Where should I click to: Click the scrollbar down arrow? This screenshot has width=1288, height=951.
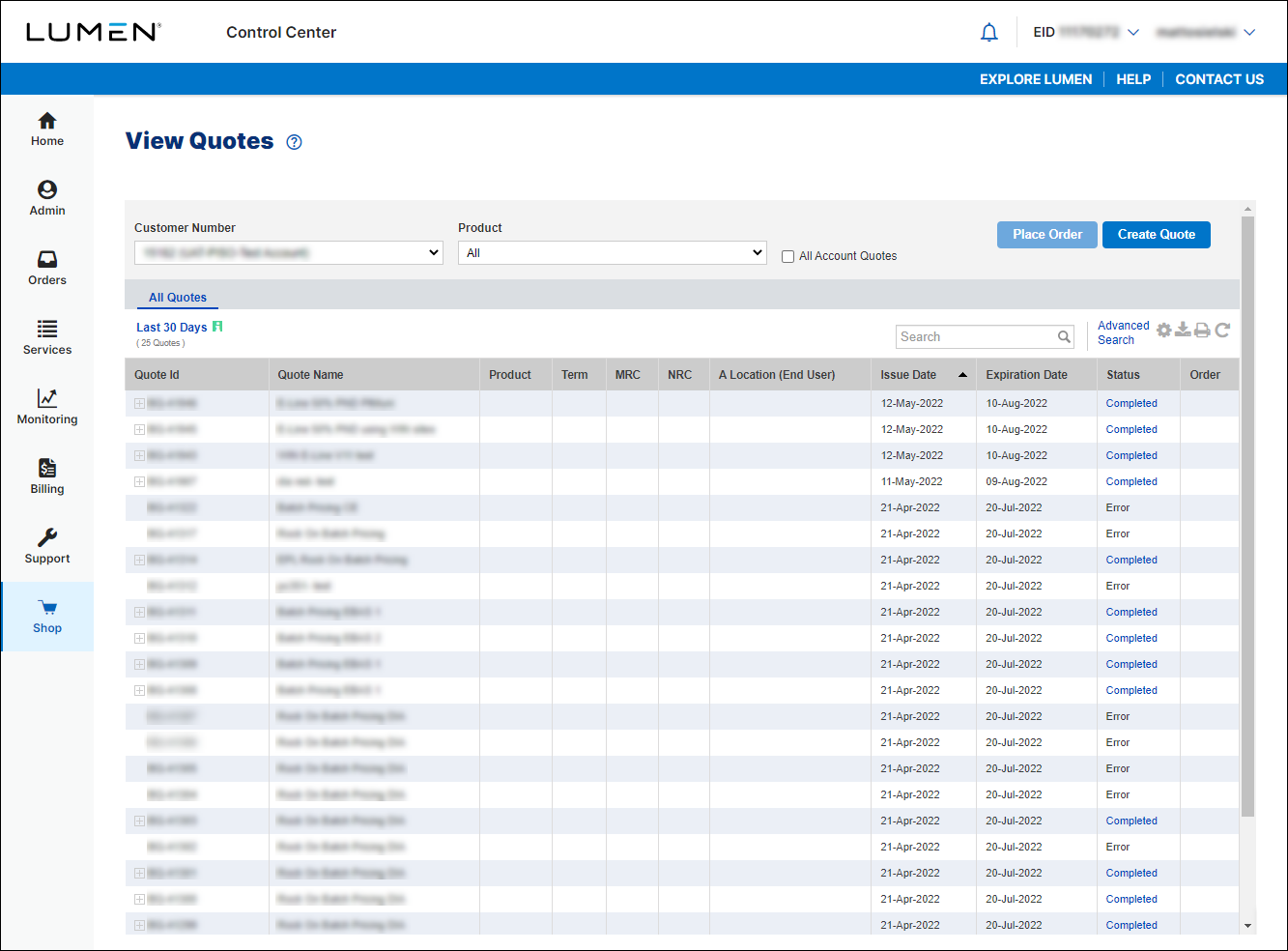coord(1247,926)
